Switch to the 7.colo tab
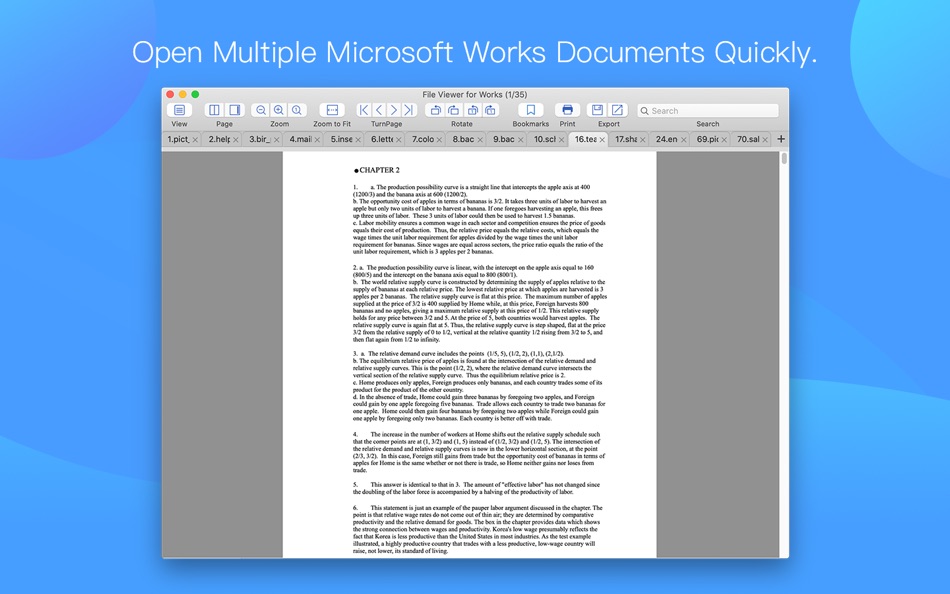 point(423,139)
